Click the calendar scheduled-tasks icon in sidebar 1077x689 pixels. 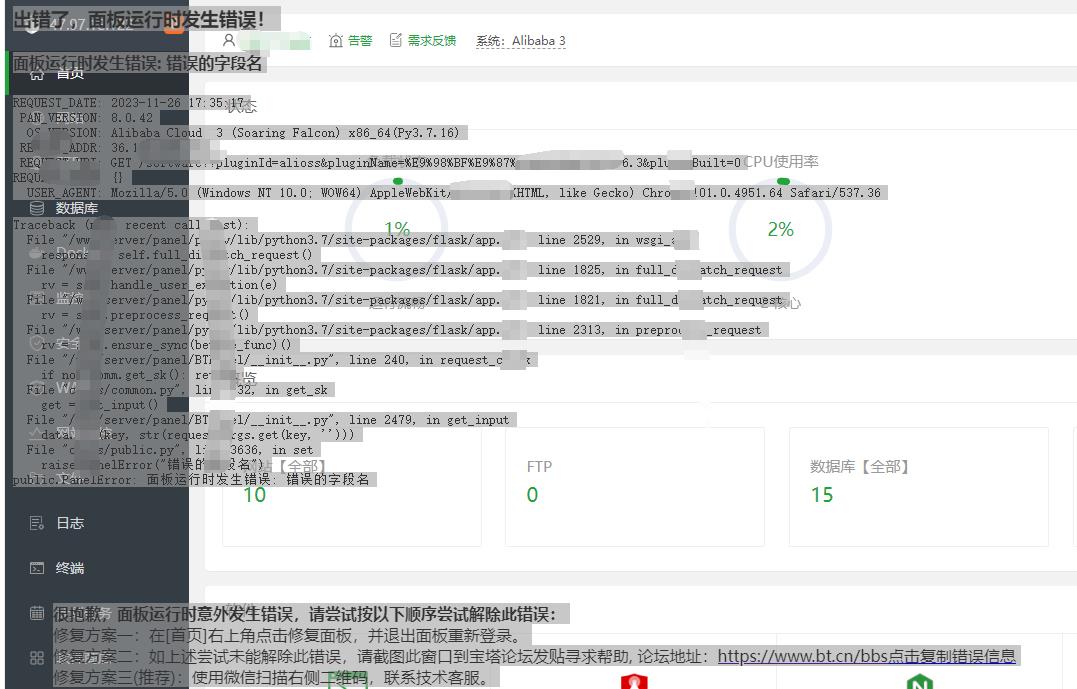click(x=37, y=613)
